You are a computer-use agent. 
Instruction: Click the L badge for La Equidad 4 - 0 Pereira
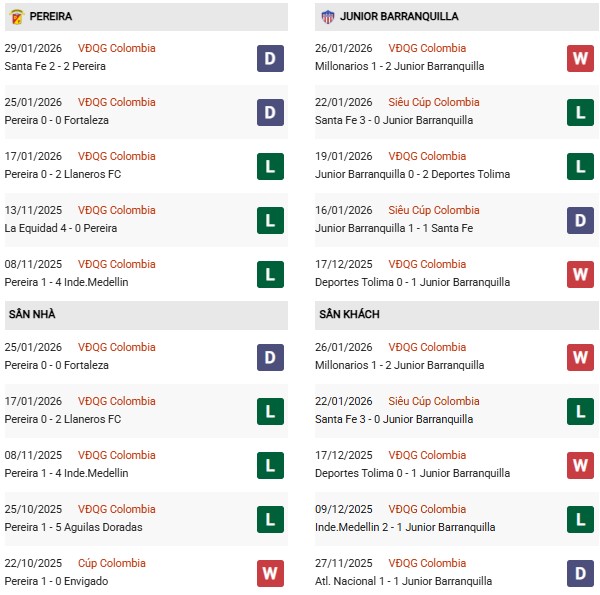(270, 220)
